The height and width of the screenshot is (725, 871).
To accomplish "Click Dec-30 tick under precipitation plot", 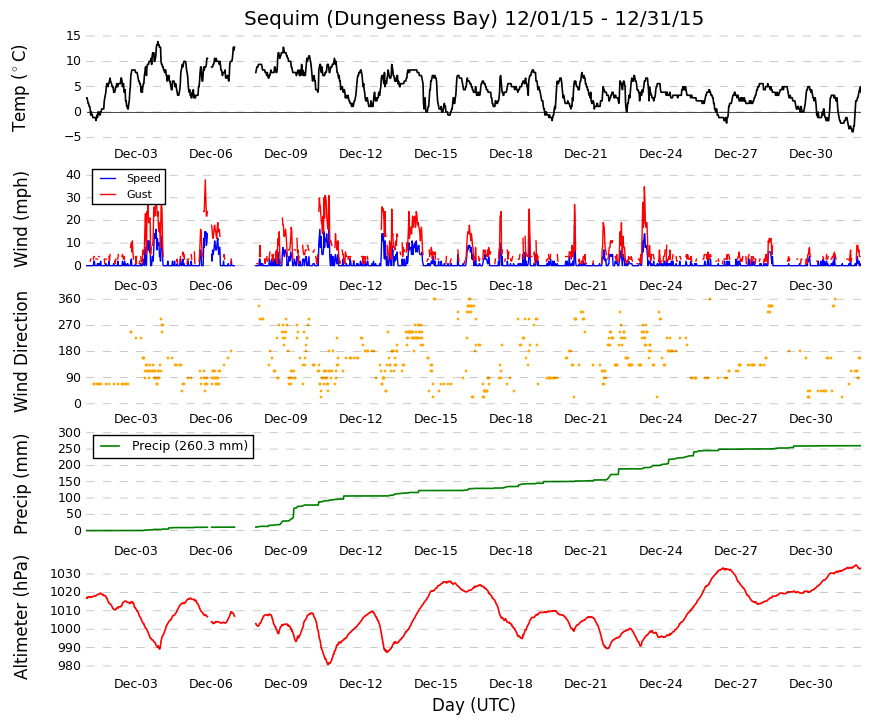I will tap(810, 551).
